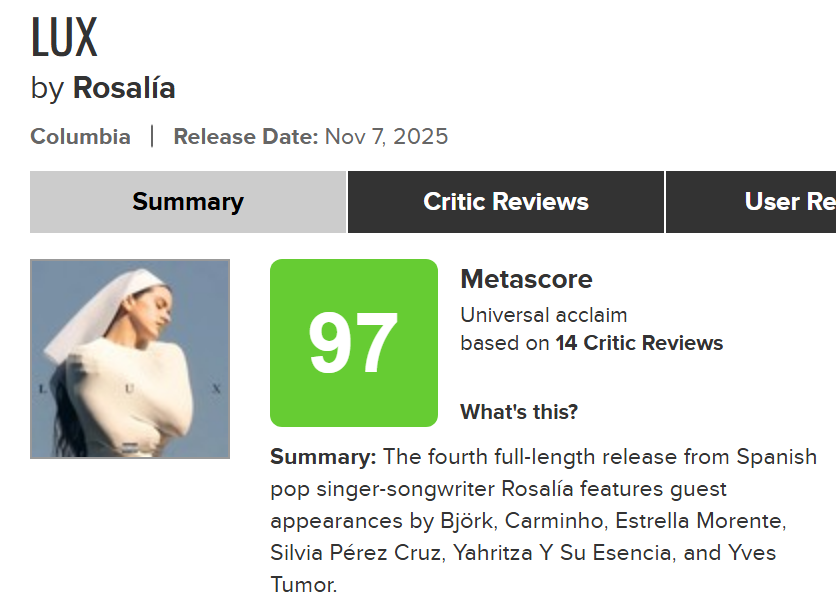Click the name Björk in the summary
This screenshot has height=614, width=836.
466,521
